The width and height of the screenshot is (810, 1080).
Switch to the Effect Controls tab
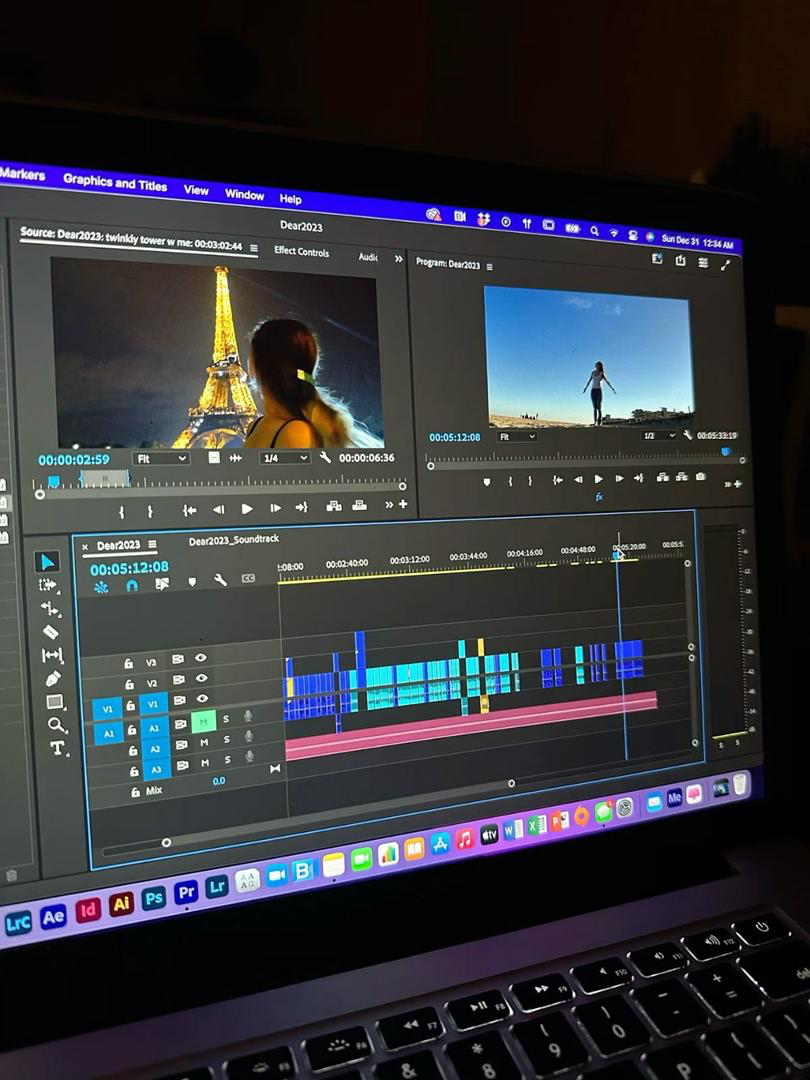(x=301, y=252)
